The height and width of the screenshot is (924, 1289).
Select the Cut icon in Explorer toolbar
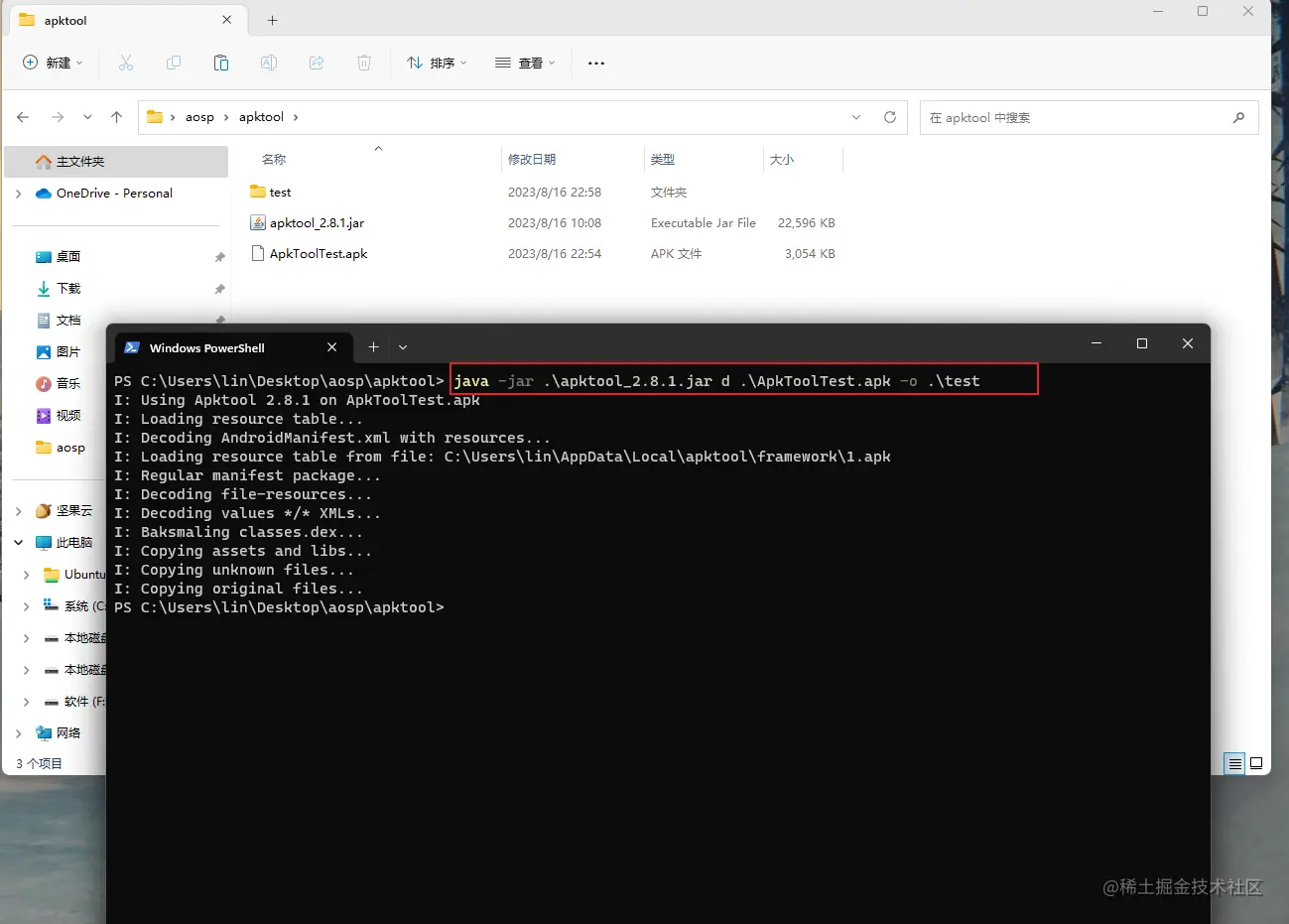126,63
